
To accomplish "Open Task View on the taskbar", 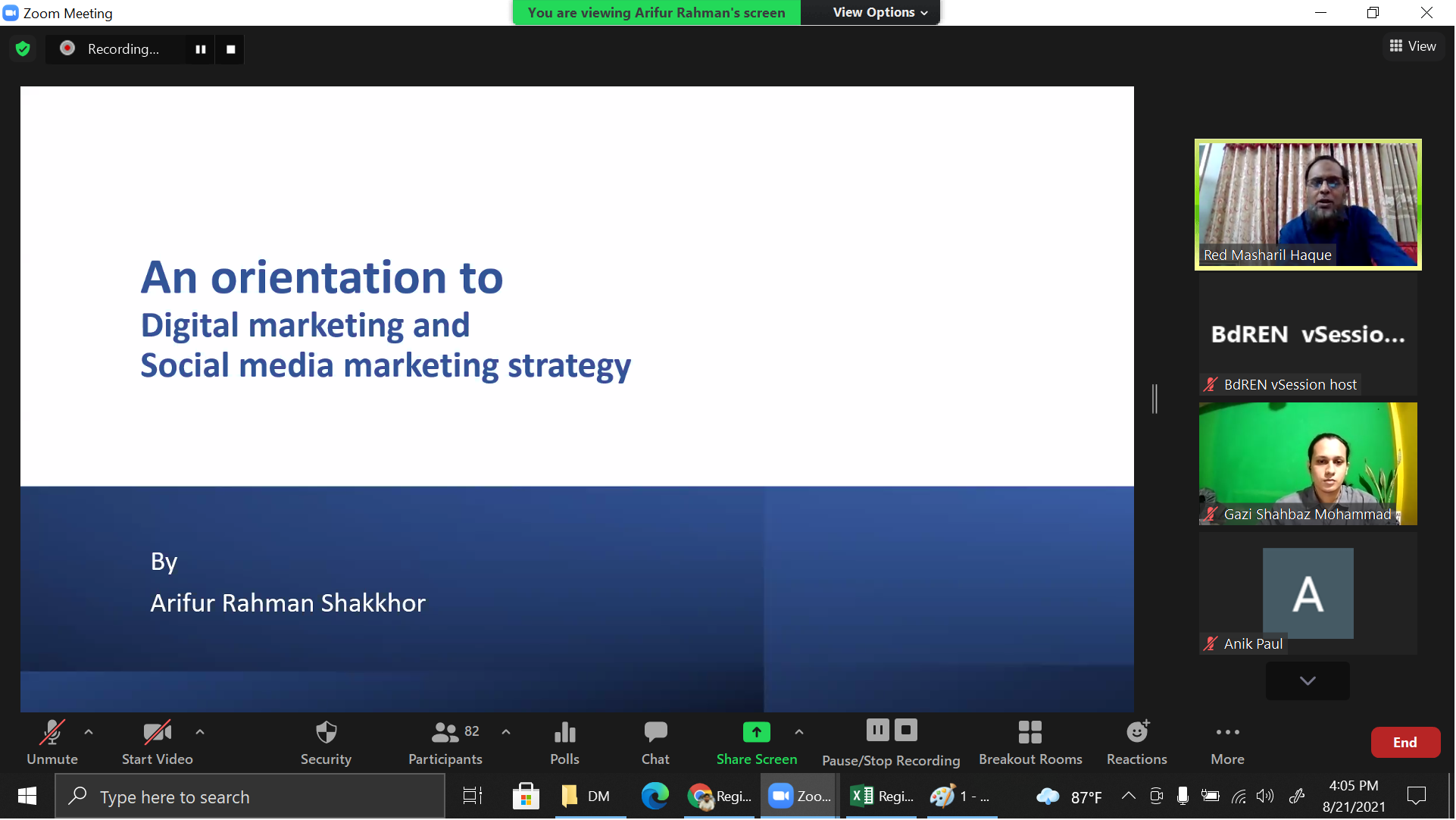I will pyautogui.click(x=473, y=797).
